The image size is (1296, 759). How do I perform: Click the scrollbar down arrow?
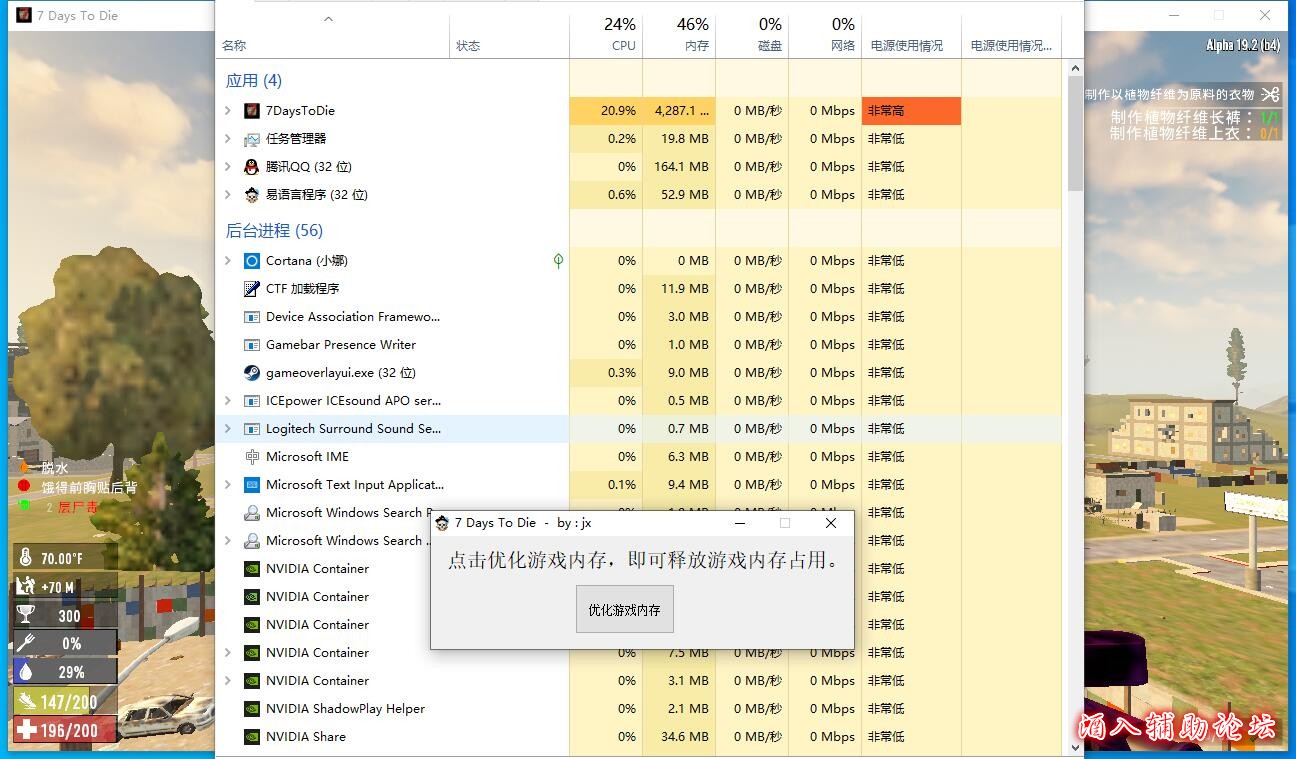point(1075,747)
